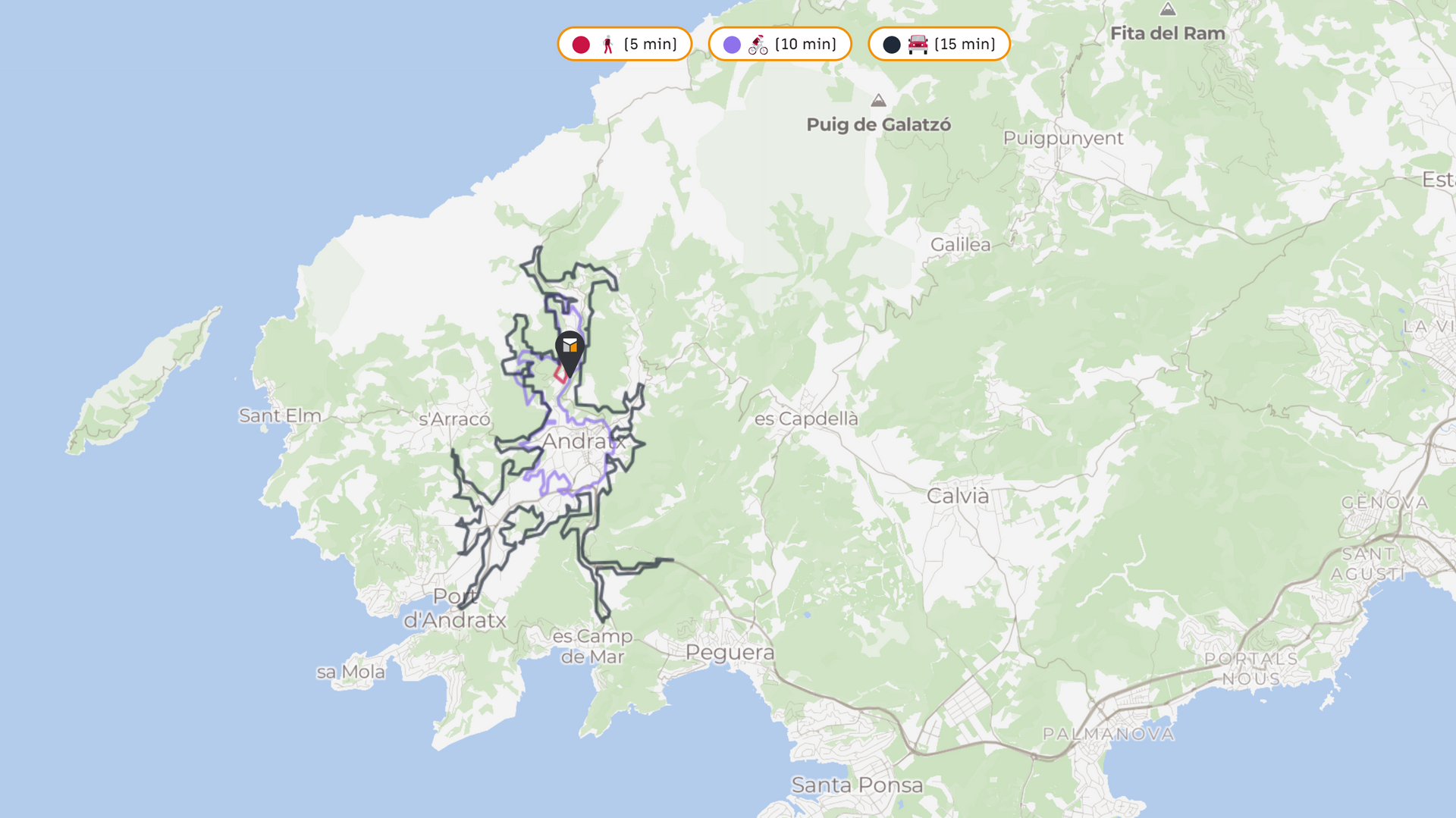Viewport: 1456px width, 818px height.
Task: Click the walking pedestrian icon in legend
Action: (x=607, y=45)
